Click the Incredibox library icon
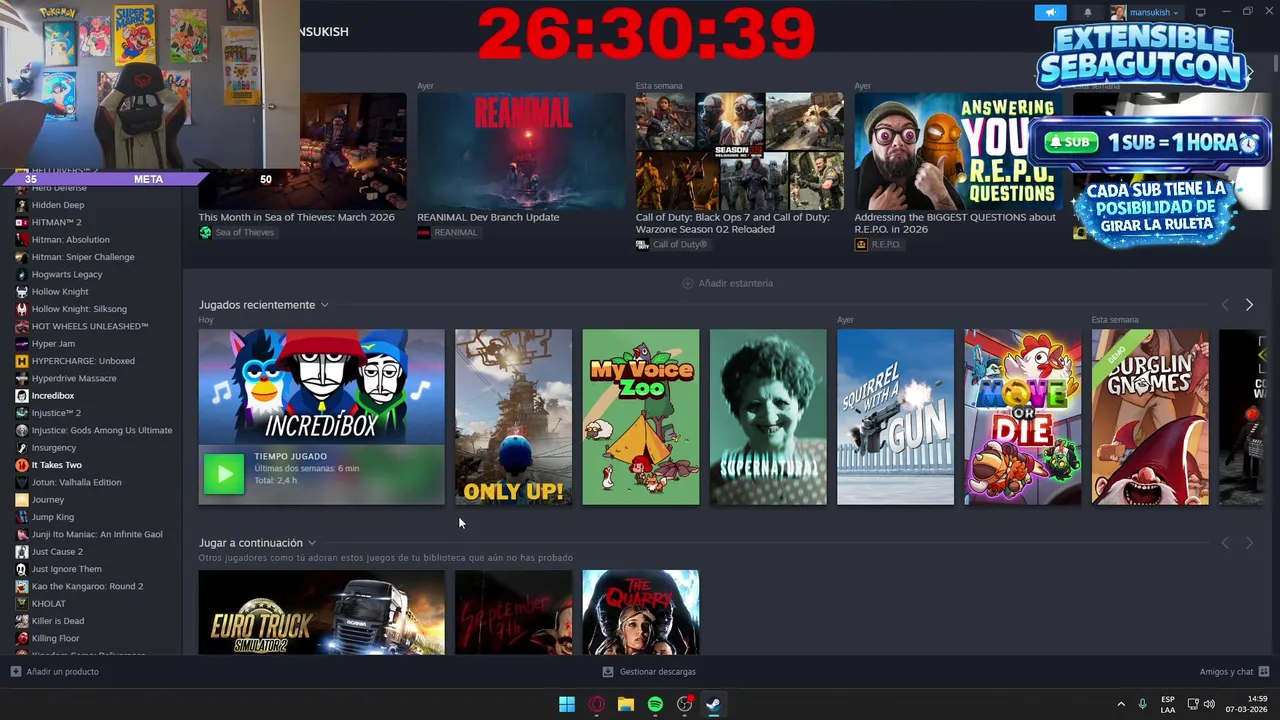1280x720 pixels. 22,396
